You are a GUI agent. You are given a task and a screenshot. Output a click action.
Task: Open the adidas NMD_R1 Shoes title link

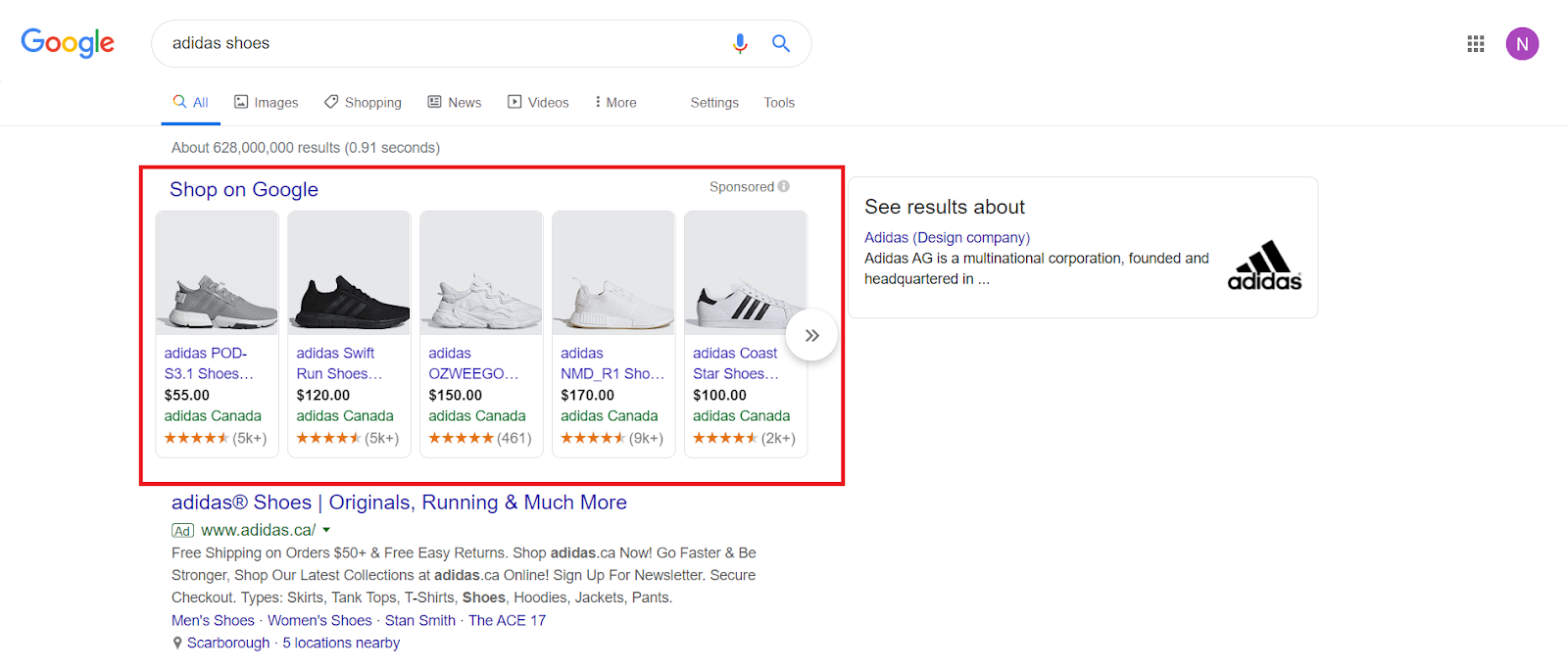click(612, 363)
